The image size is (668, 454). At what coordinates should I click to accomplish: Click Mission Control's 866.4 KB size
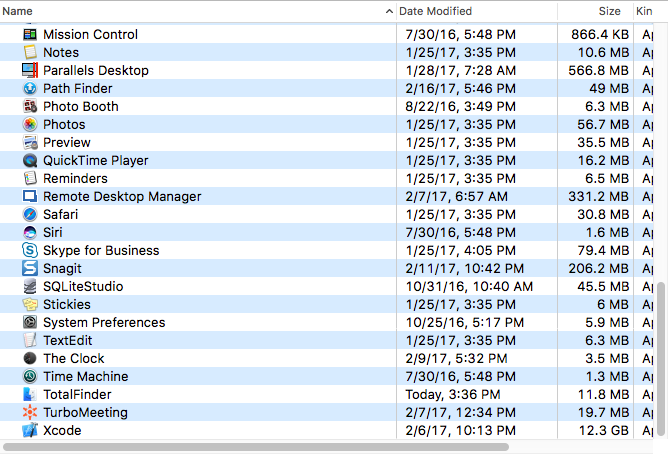tap(600, 34)
